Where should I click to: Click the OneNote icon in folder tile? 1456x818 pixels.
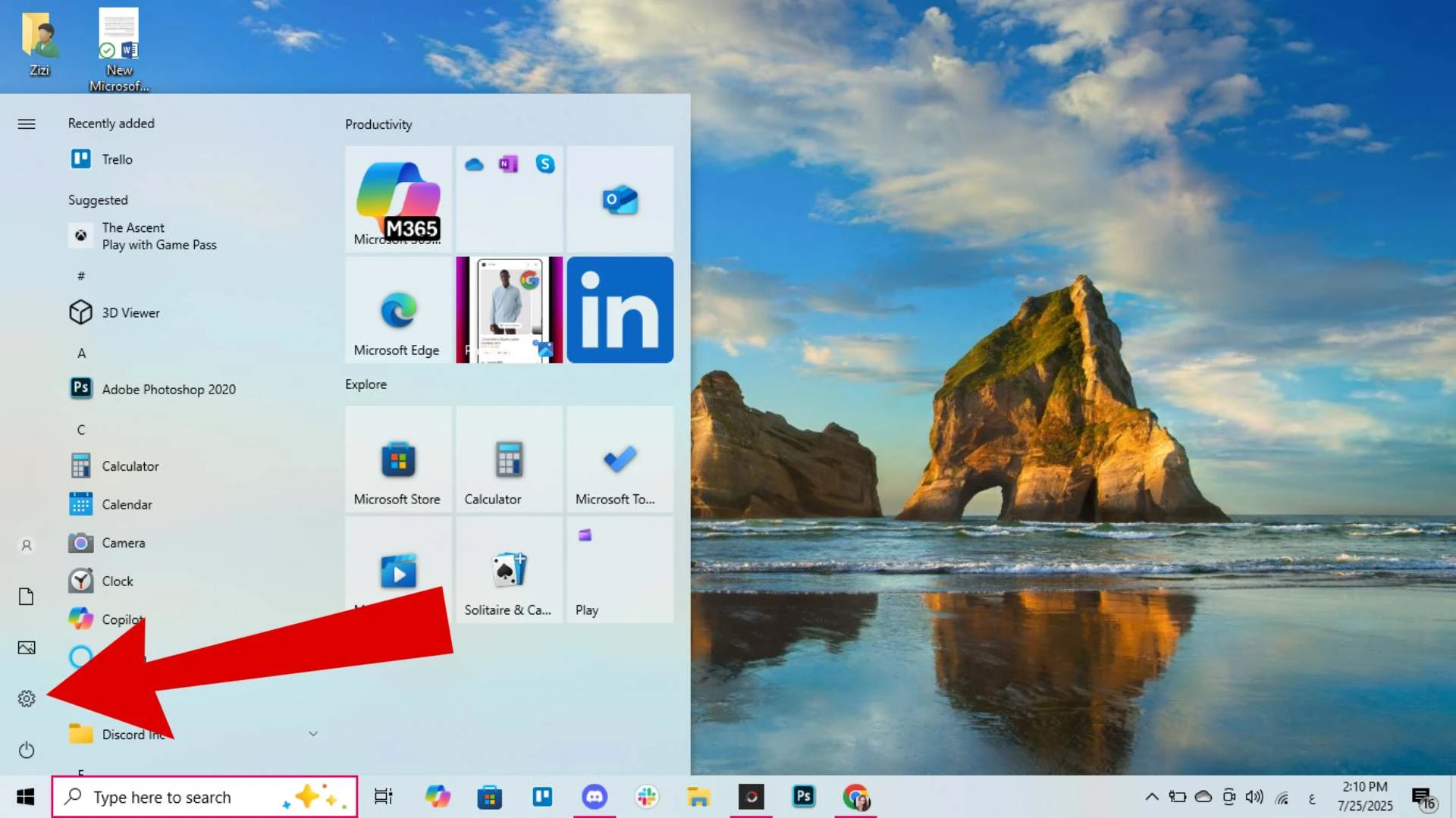click(509, 164)
